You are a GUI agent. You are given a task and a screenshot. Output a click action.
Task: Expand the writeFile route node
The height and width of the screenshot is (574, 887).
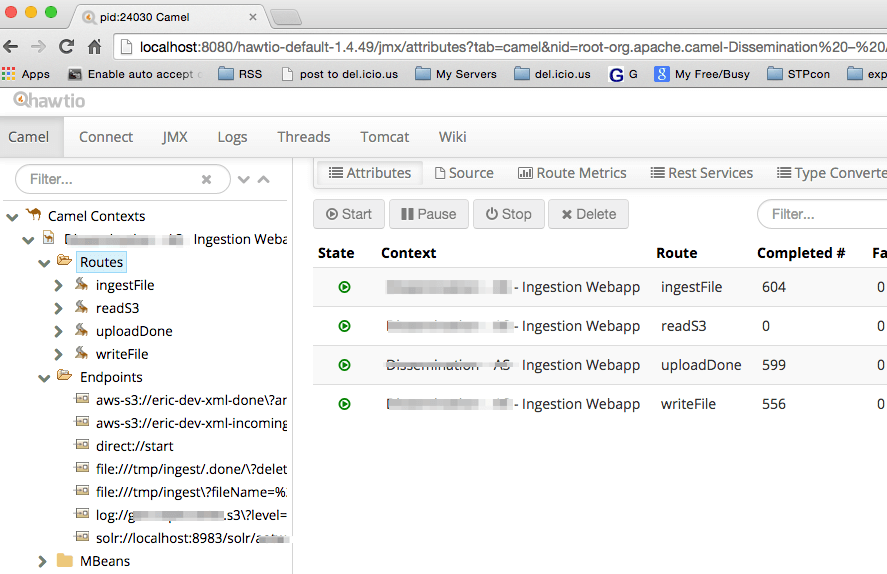coord(58,355)
